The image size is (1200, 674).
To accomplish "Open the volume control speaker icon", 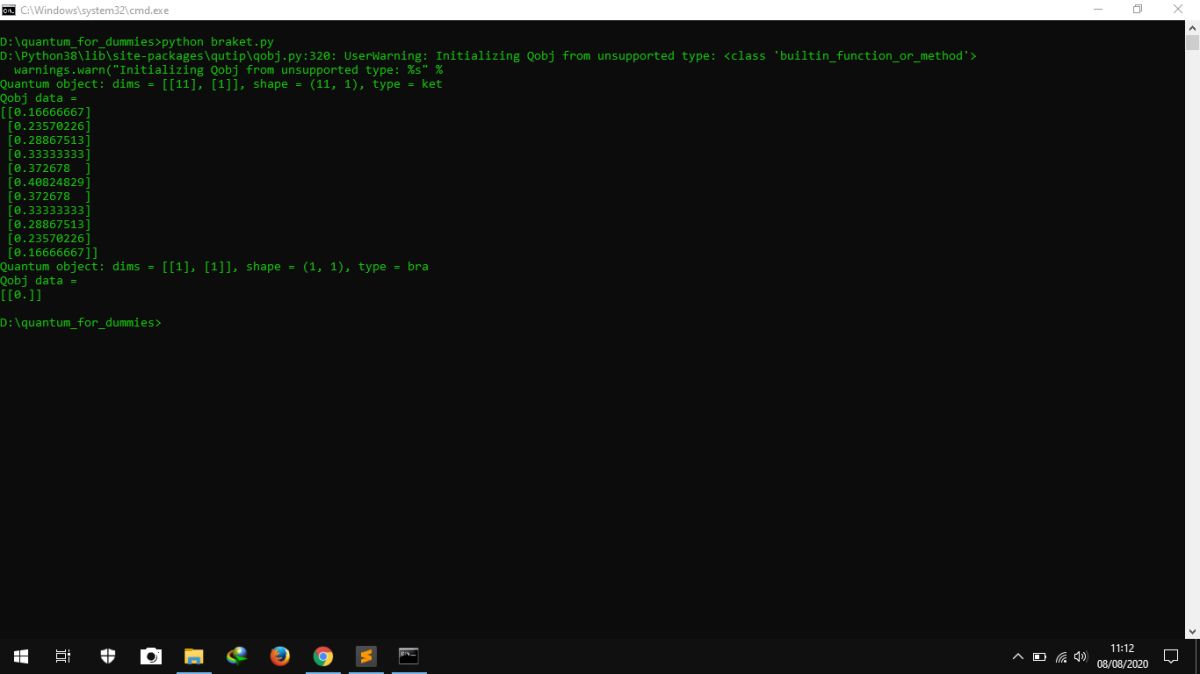I will pos(1080,657).
